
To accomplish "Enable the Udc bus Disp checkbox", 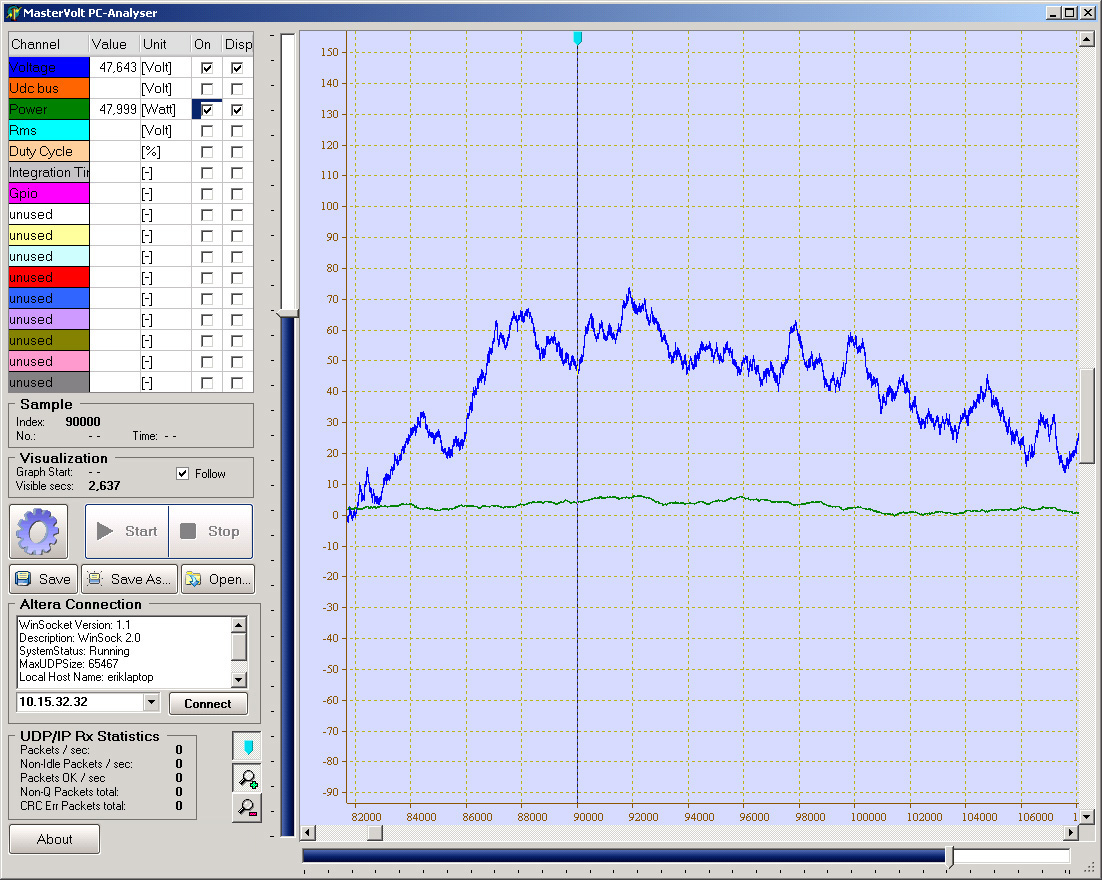I will [237, 89].
